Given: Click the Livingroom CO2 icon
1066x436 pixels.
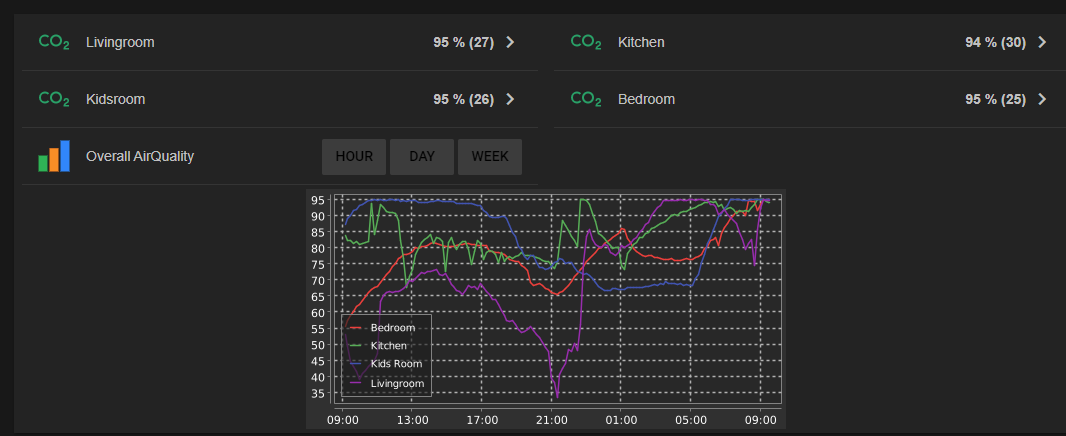Looking at the screenshot, I should tap(53, 42).
